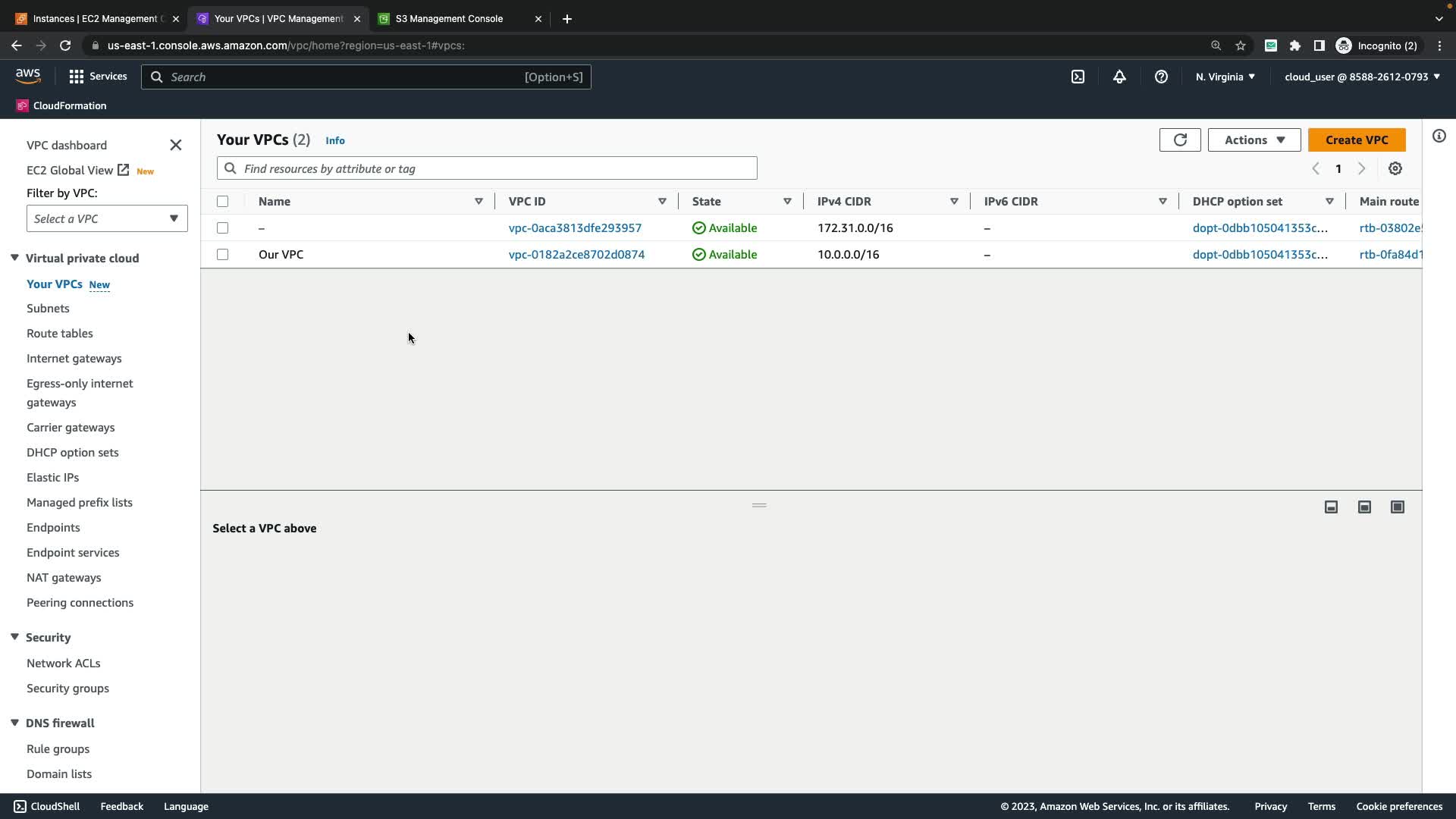The width and height of the screenshot is (1456, 819).
Task: Open the vpc-0182a2ce8702d0874 link
Action: click(576, 254)
